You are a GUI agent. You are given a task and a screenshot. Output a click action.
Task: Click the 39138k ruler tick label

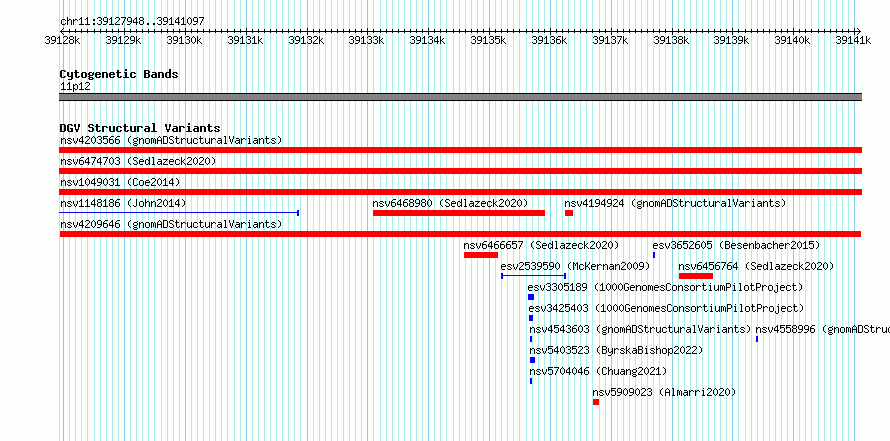671,40
